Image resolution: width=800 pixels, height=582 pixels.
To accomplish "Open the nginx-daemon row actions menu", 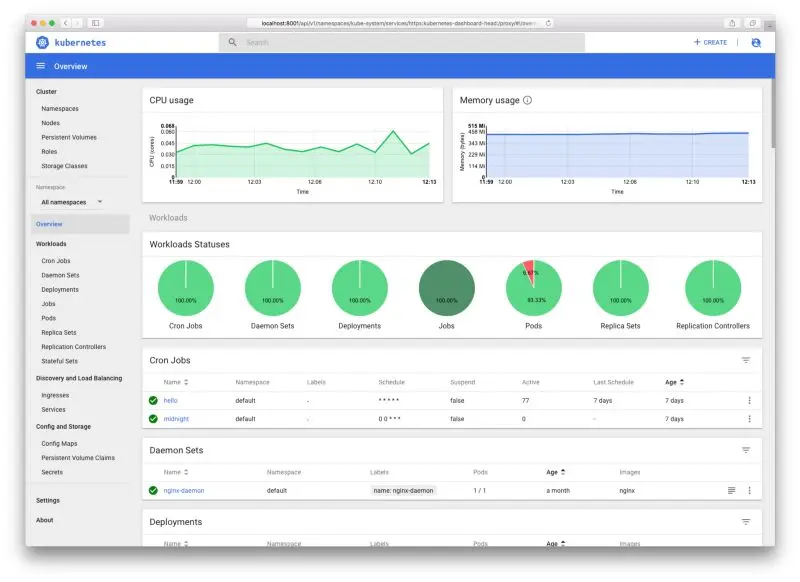I will (x=749, y=490).
